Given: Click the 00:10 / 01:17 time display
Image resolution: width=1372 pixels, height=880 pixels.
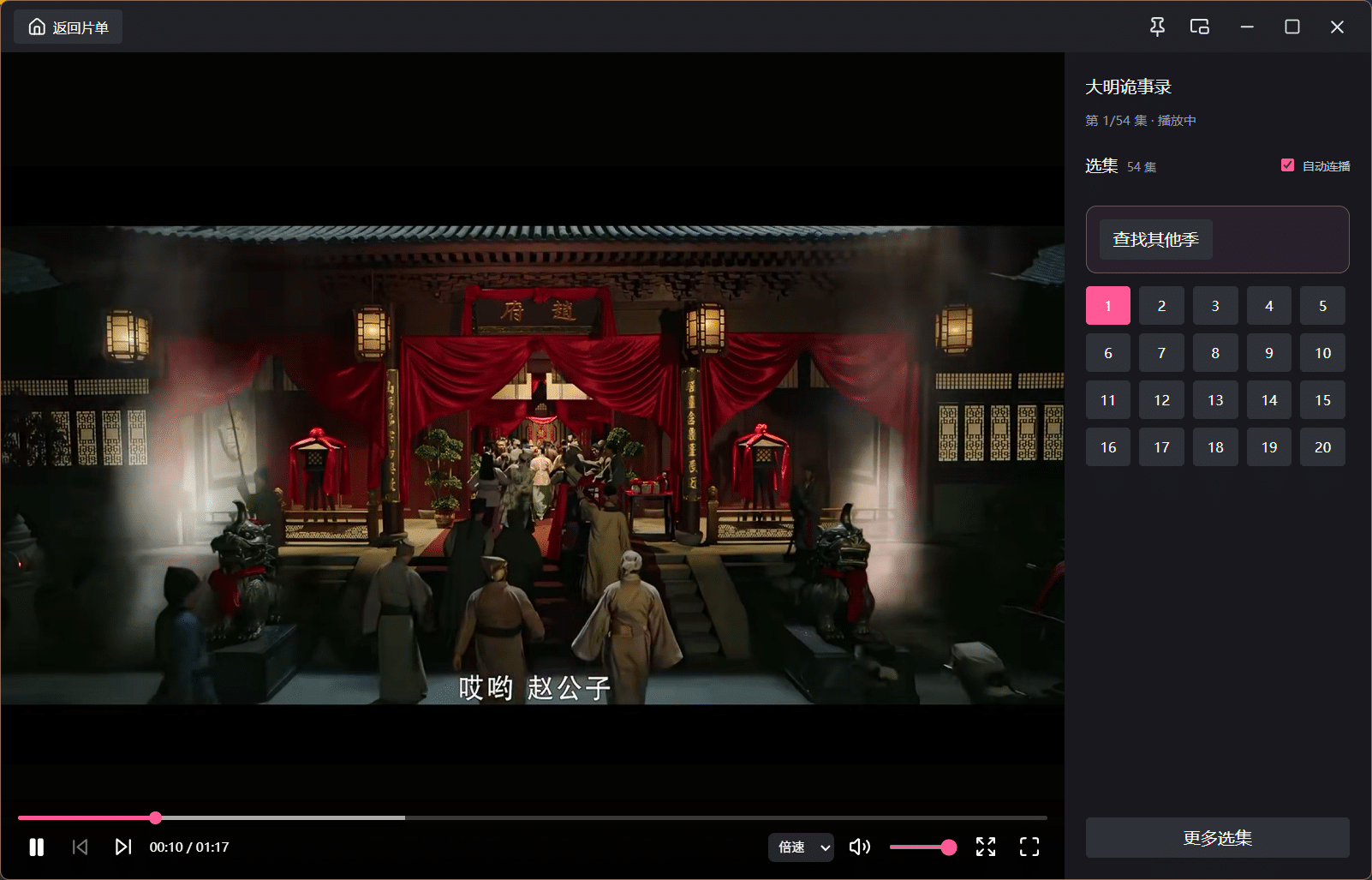Looking at the screenshot, I should pyautogui.click(x=189, y=847).
